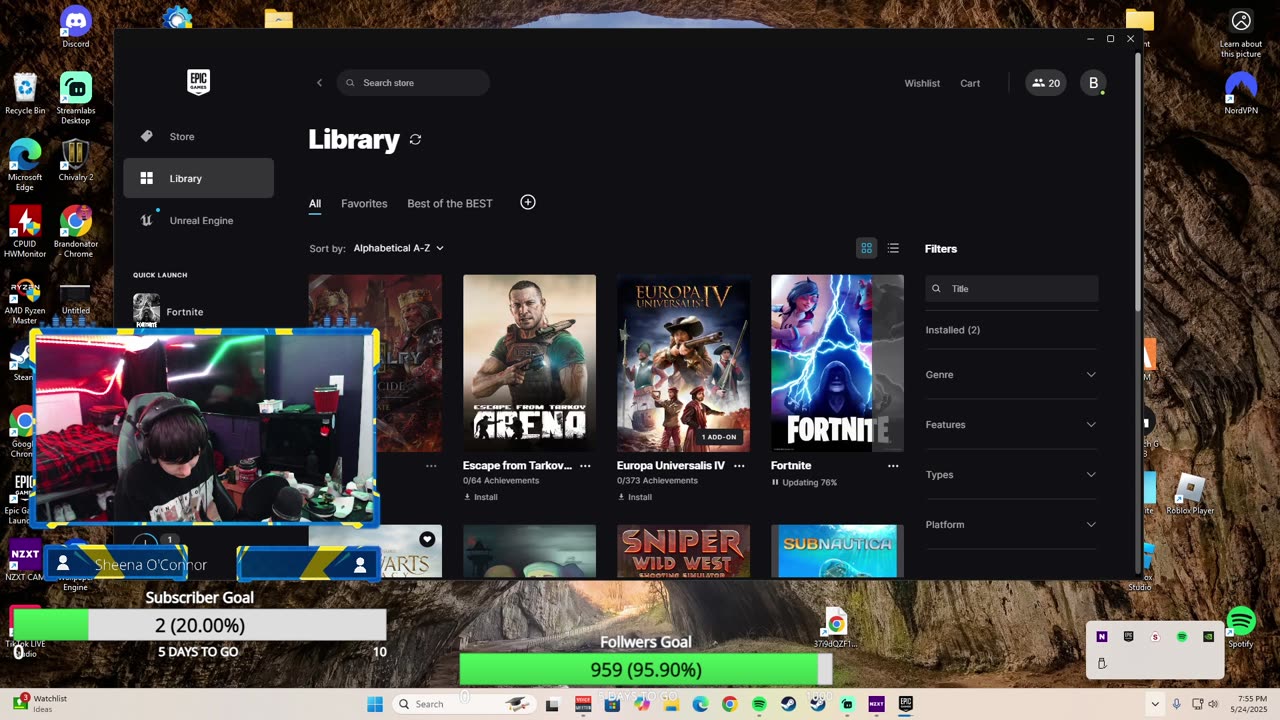This screenshot has height=720, width=1280.
Task: Open Streamlabs Desktop shortcut
Action: click(x=76, y=98)
